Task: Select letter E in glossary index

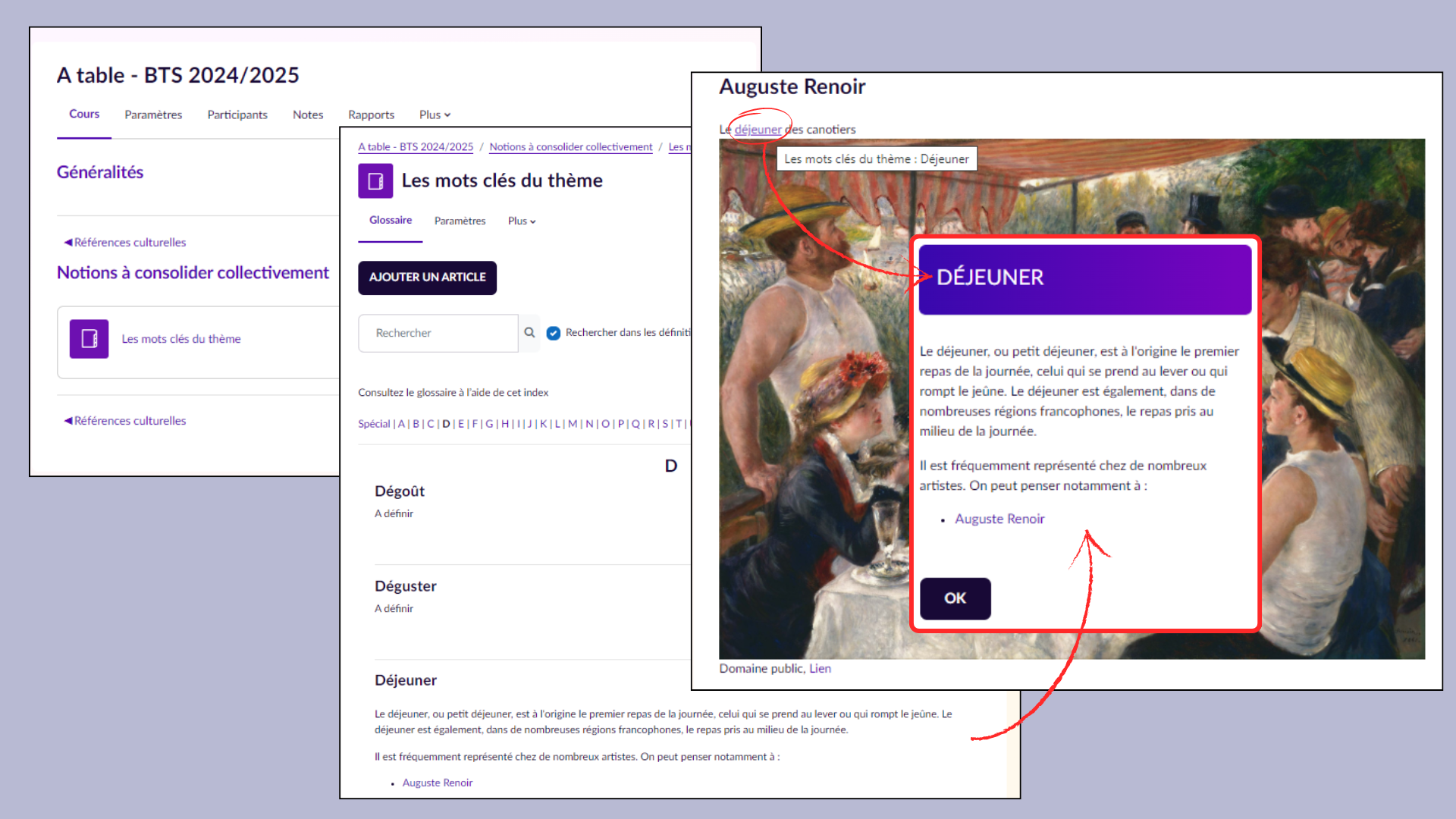Action: tap(460, 424)
